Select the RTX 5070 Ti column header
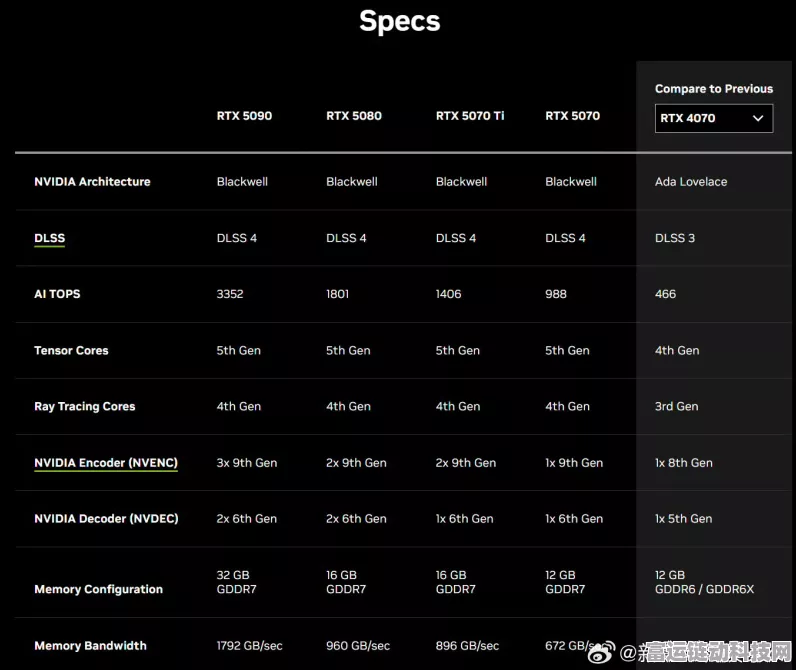Viewport: 796px width, 670px height. point(470,116)
